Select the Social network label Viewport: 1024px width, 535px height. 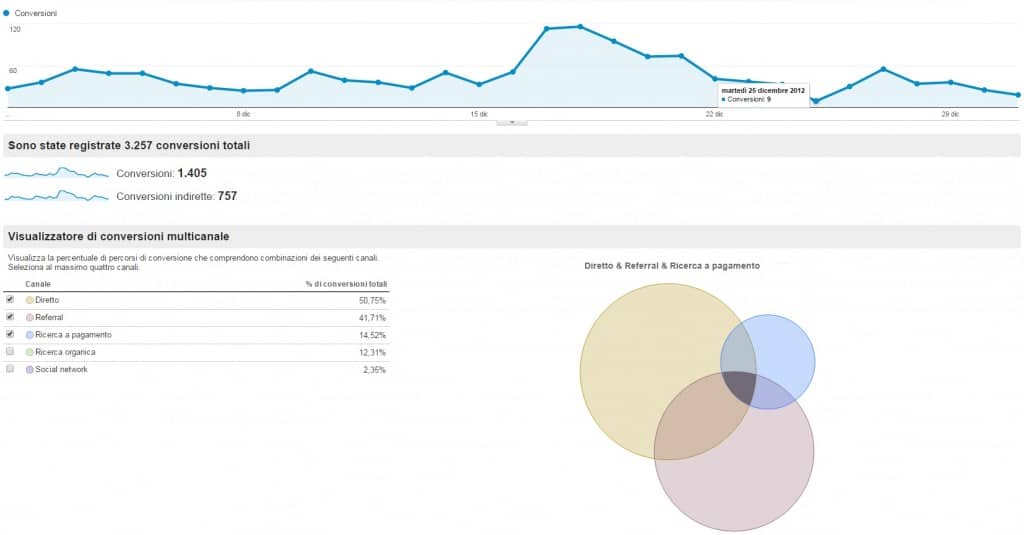pyautogui.click(x=61, y=370)
